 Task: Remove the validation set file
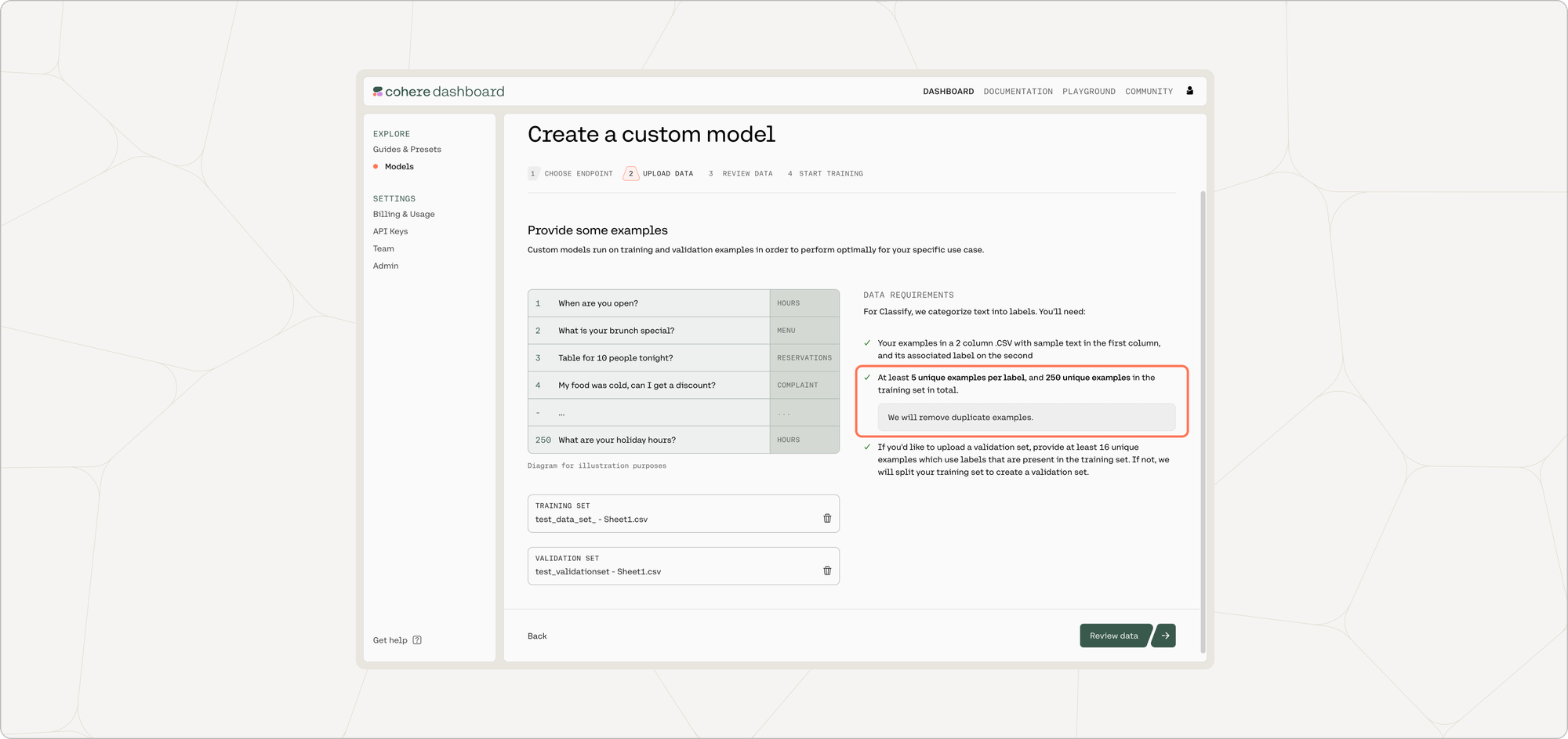click(827, 571)
